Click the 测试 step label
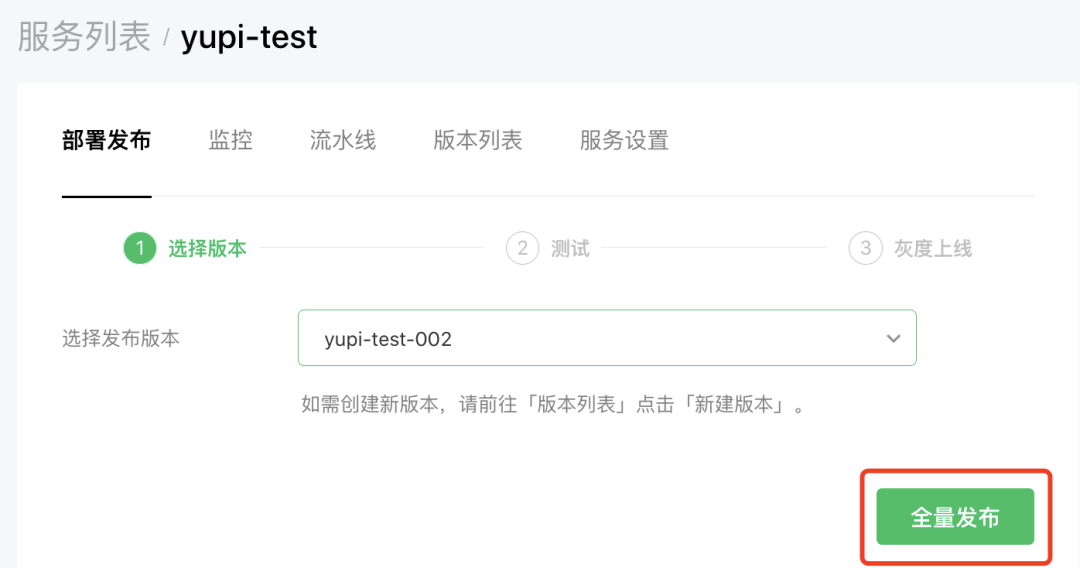 [x=570, y=248]
